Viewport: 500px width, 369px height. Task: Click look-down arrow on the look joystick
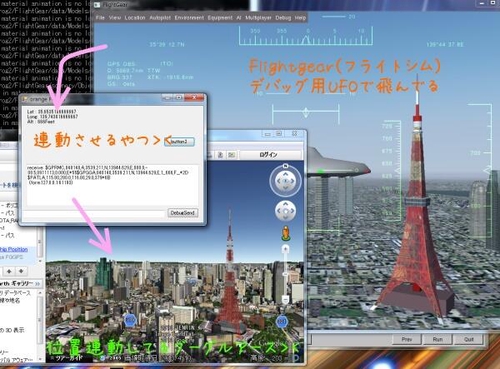(285, 188)
